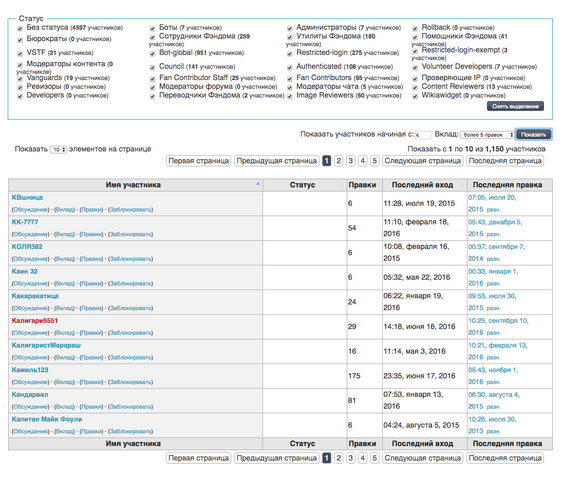Screen dimensions: 562x479
Task: Uncheck the Без статуса checkbox
Action: click(20, 28)
